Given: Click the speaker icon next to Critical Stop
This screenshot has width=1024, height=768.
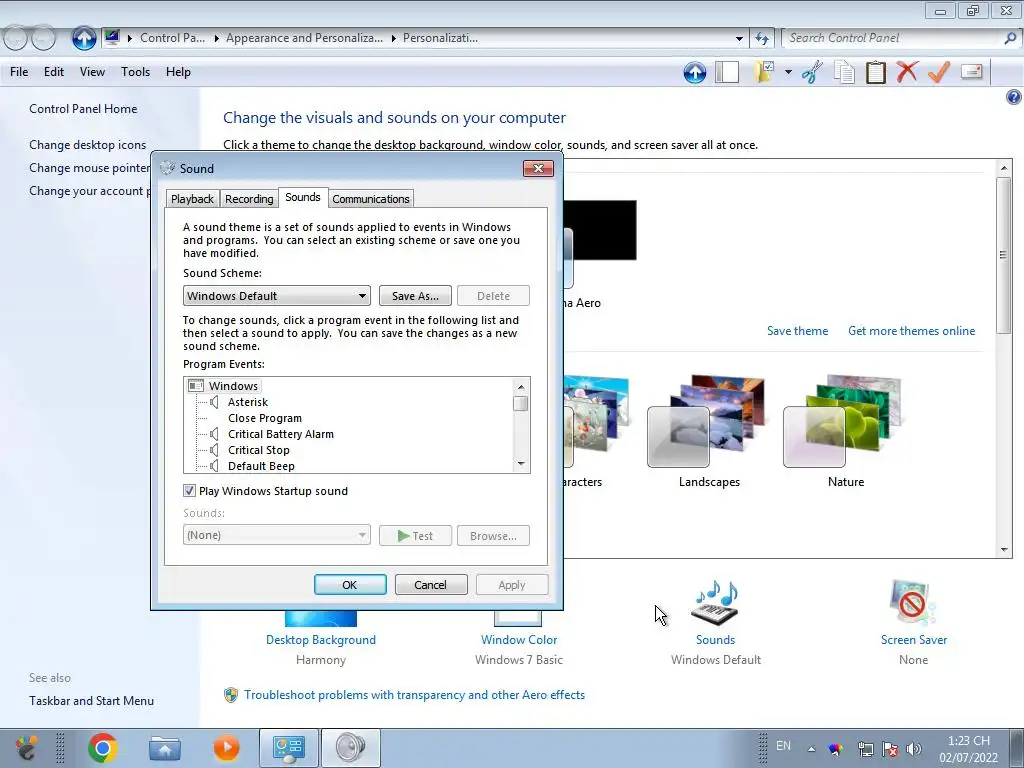Looking at the screenshot, I should (x=214, y=450).
